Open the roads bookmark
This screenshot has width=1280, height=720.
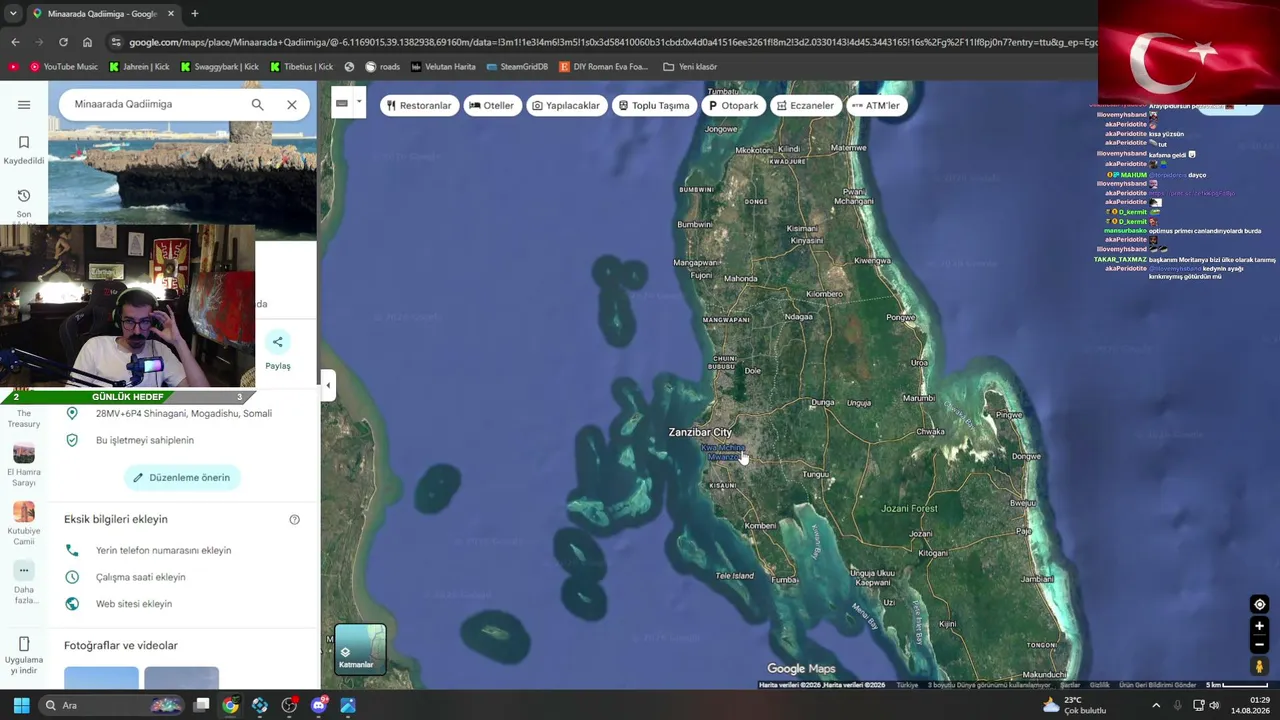(382, 67)
